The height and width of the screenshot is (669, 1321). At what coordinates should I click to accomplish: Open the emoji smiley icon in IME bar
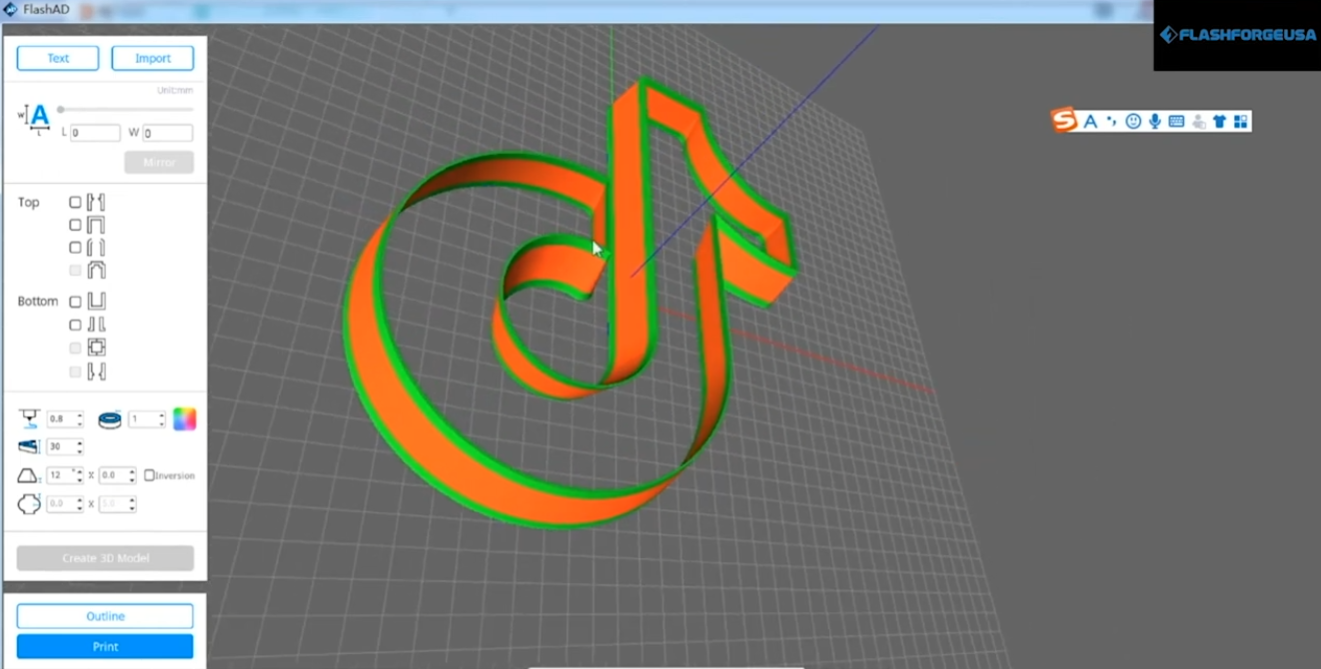[x=1133, y=121]
